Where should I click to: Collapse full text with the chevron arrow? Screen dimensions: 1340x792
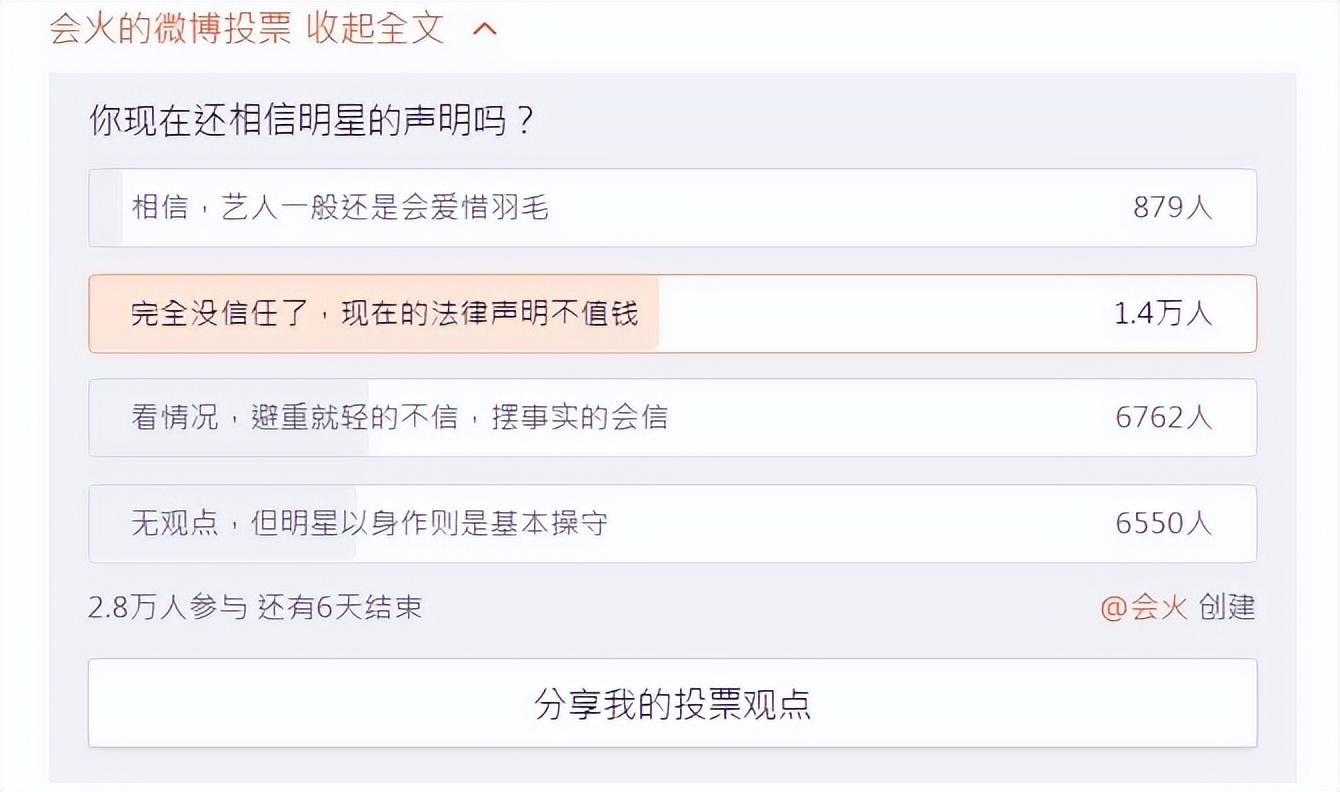(x=484, y=29)
